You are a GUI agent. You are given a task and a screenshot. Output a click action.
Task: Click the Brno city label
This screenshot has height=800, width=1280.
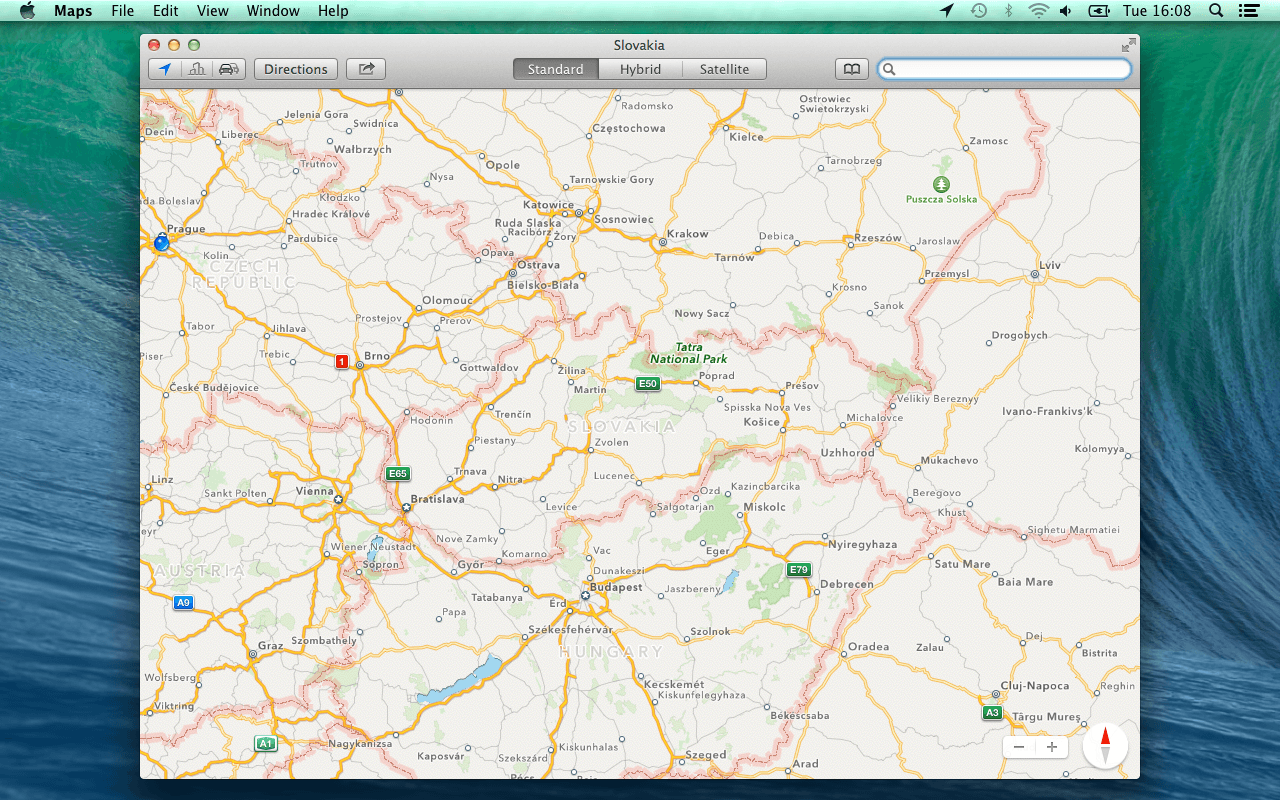point(377,356)
